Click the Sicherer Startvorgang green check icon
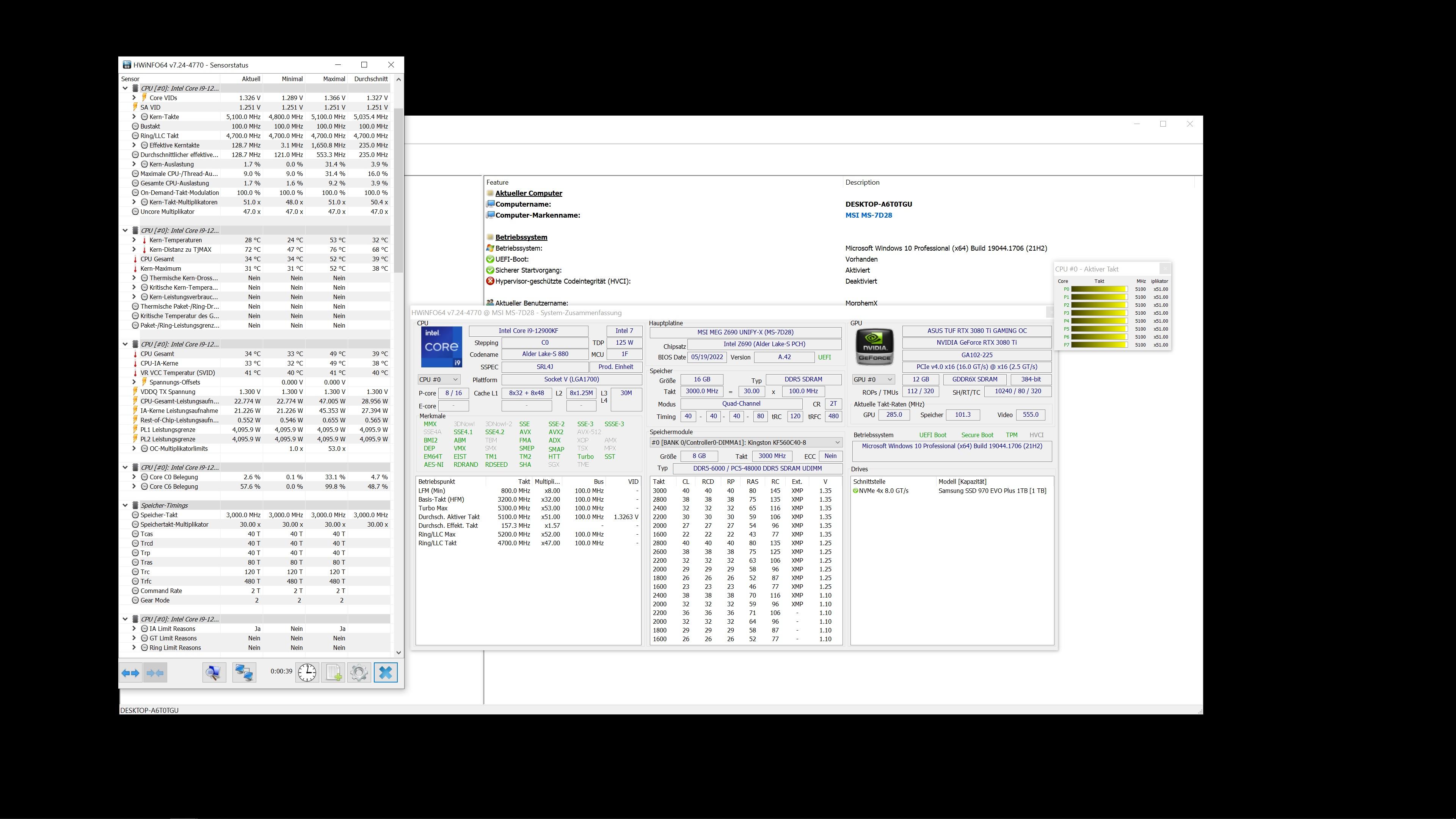The height and width of the screenshot is (819, 1456). pos(490,270)
